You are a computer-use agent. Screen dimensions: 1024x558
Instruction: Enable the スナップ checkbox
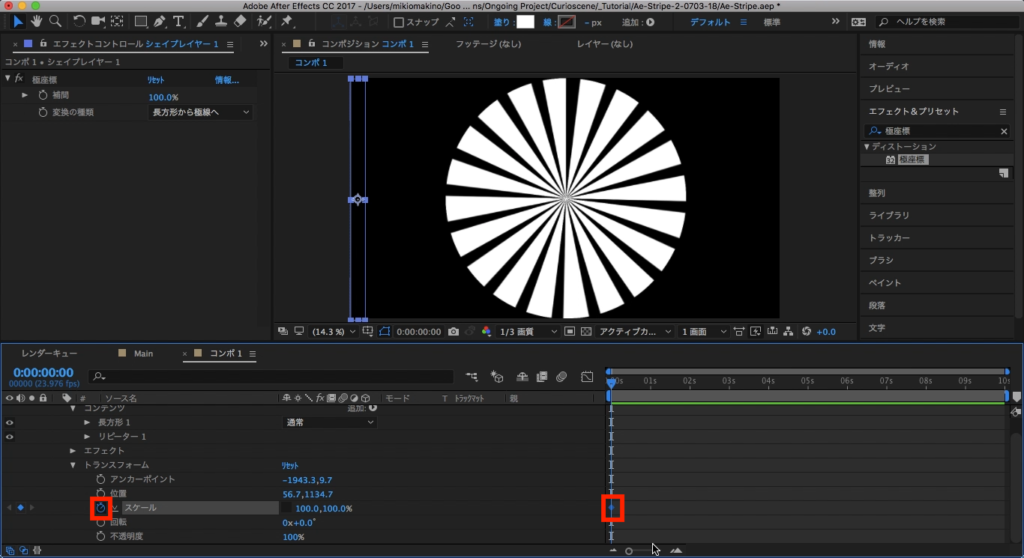click(399, 22)
